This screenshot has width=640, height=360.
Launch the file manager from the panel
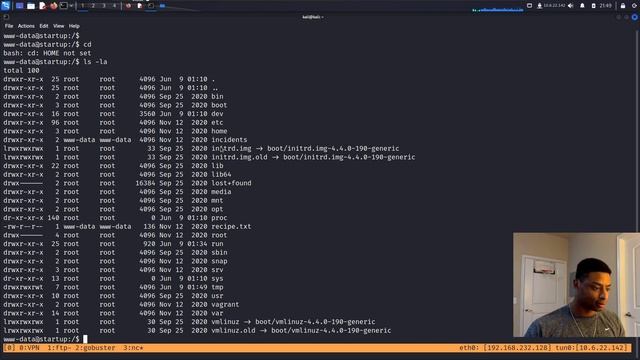click(31, 6)
